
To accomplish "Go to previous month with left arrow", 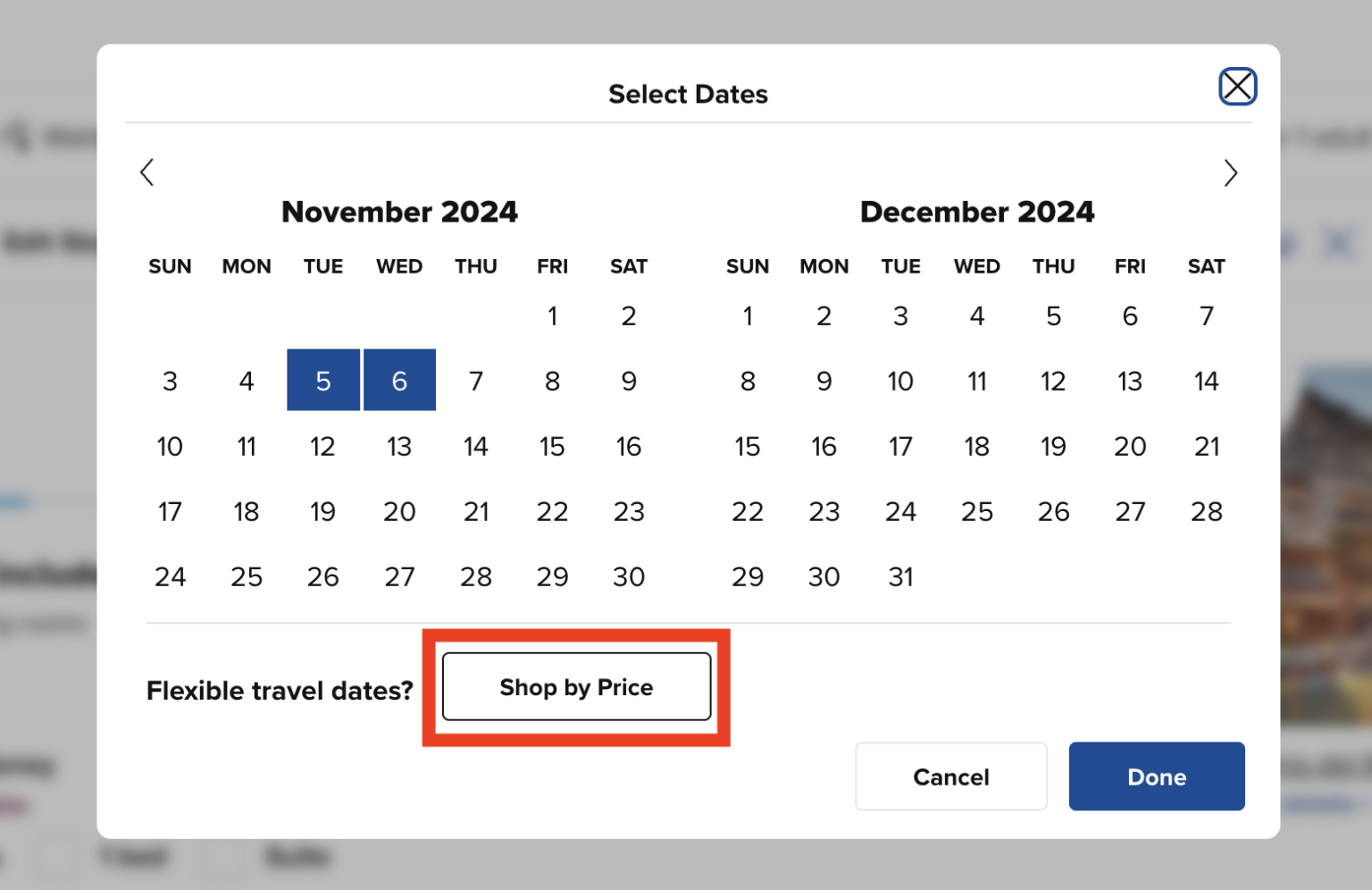I will pyautogui.click(x=147, y=172).
